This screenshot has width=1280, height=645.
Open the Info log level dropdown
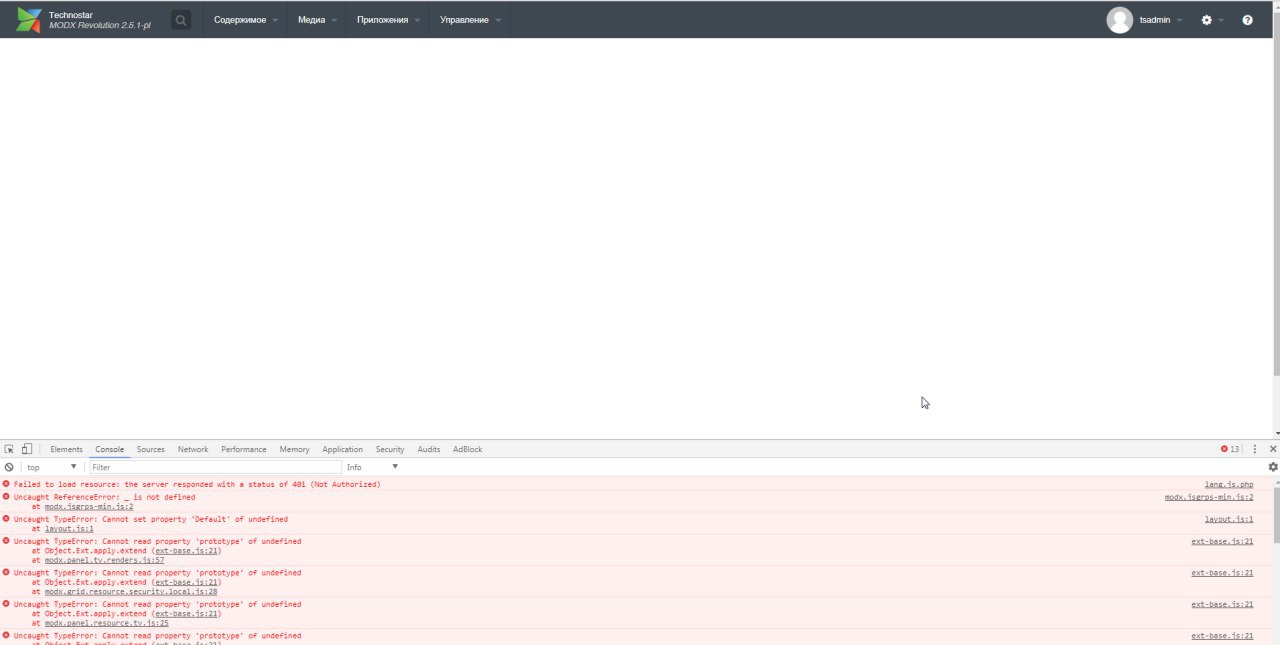[372, 467]
